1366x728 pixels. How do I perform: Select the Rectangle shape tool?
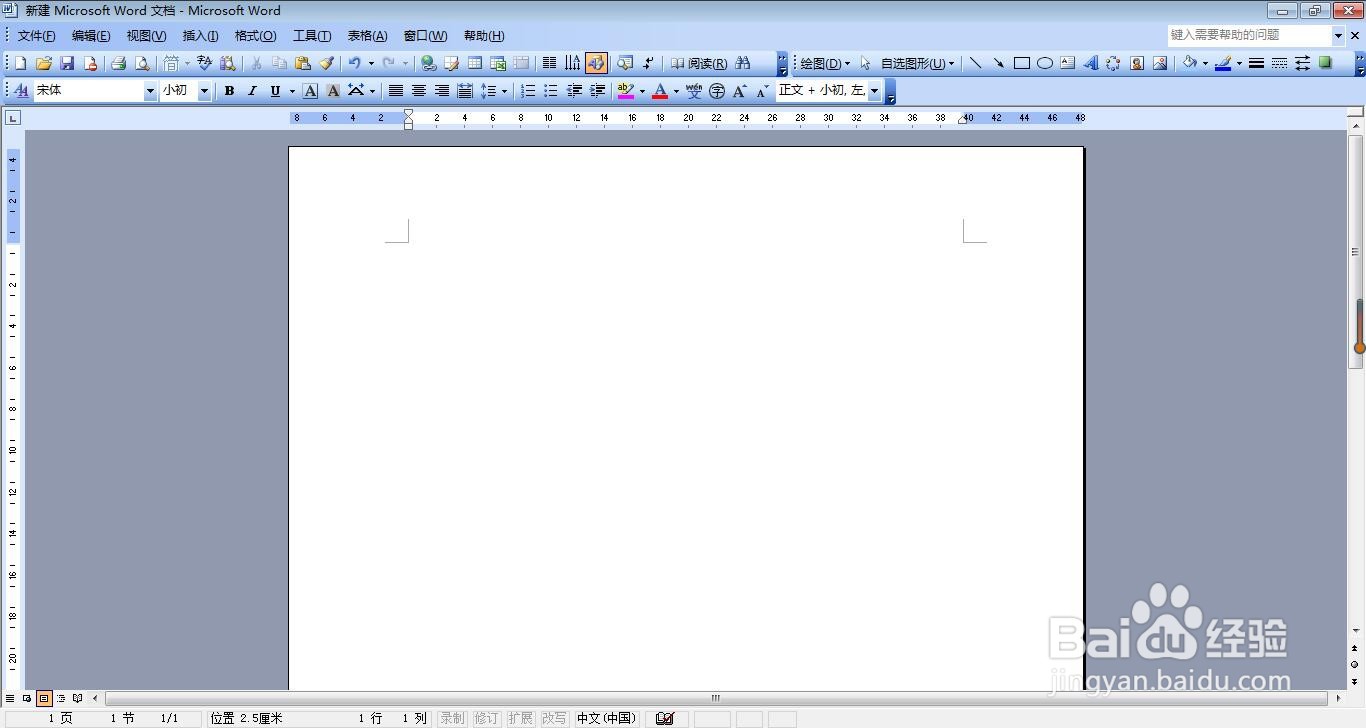(x=1021, y=63)
